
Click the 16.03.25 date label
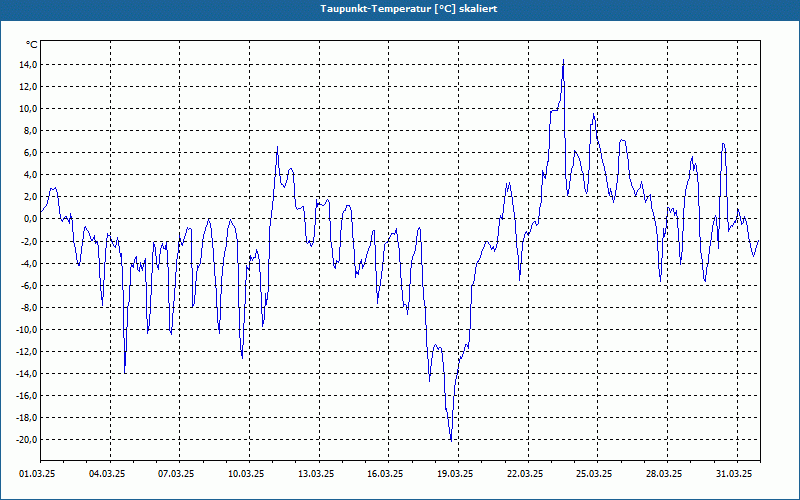point(385,474)
